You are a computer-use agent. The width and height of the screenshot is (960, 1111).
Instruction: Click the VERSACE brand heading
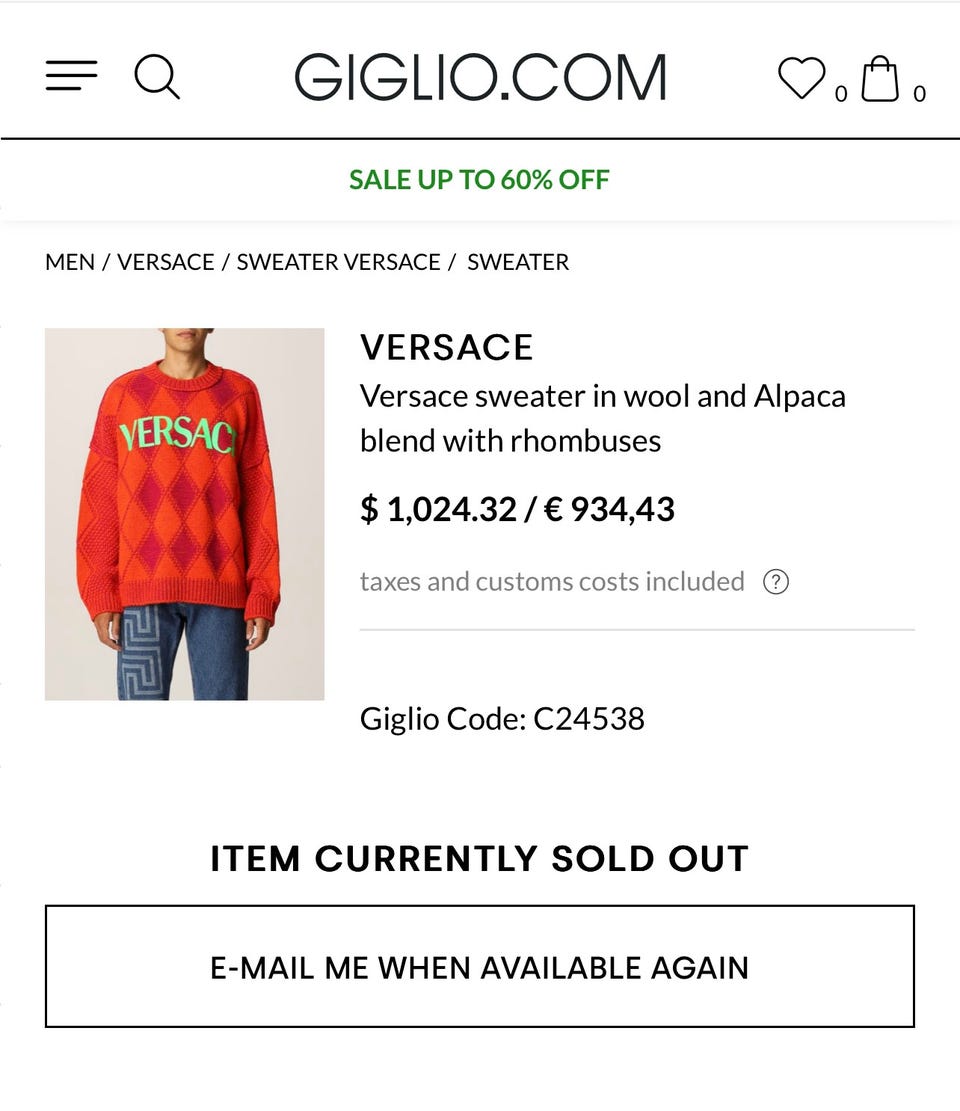(446, 347)
